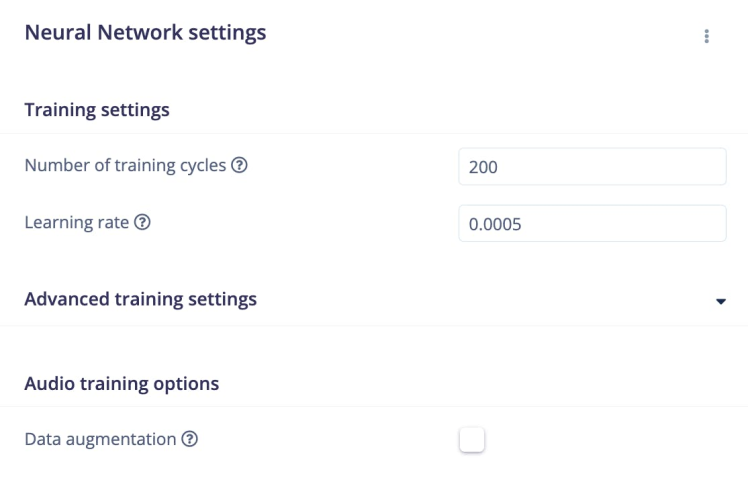Focus the Number of training cycles field
748x486 pixels.
tap(592, 167)
